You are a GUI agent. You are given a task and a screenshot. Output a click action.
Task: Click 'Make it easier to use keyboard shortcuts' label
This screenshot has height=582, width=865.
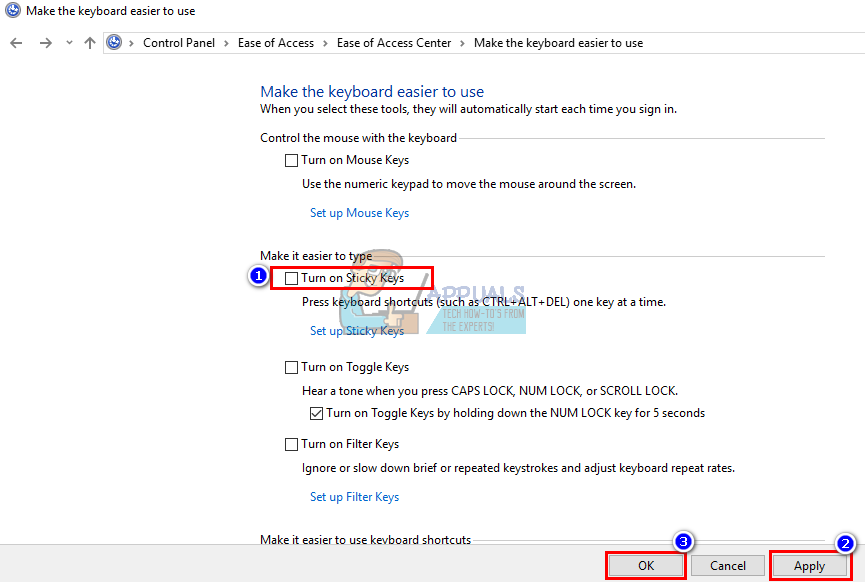[365, 540]
